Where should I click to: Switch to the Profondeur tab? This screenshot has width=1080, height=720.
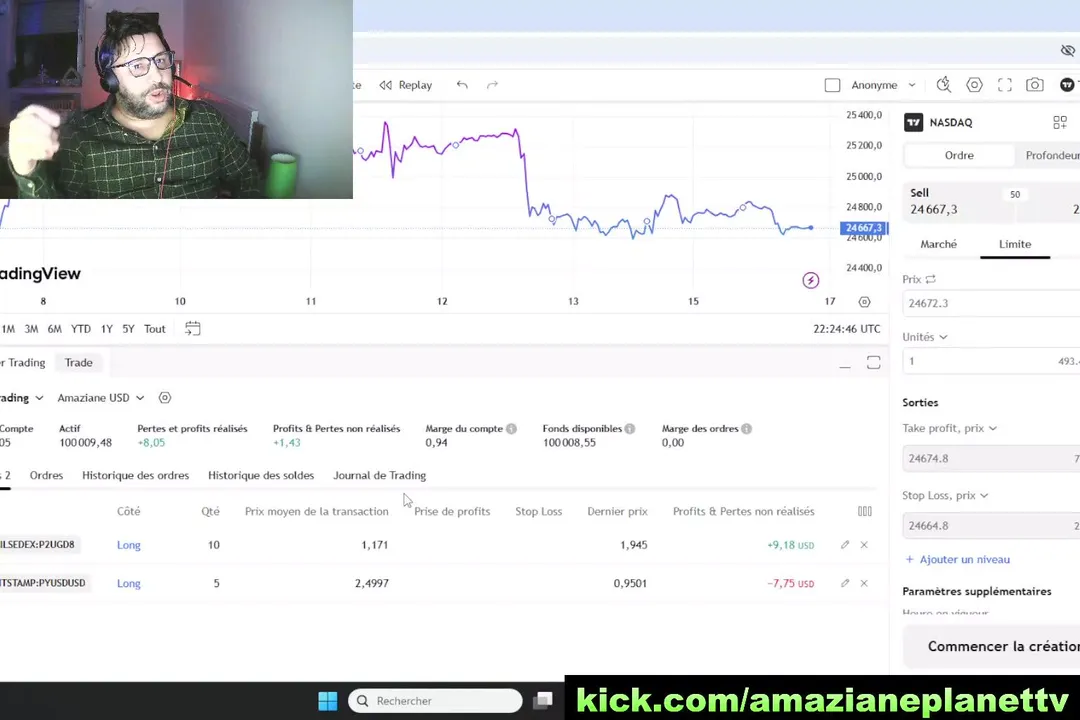1052,156
